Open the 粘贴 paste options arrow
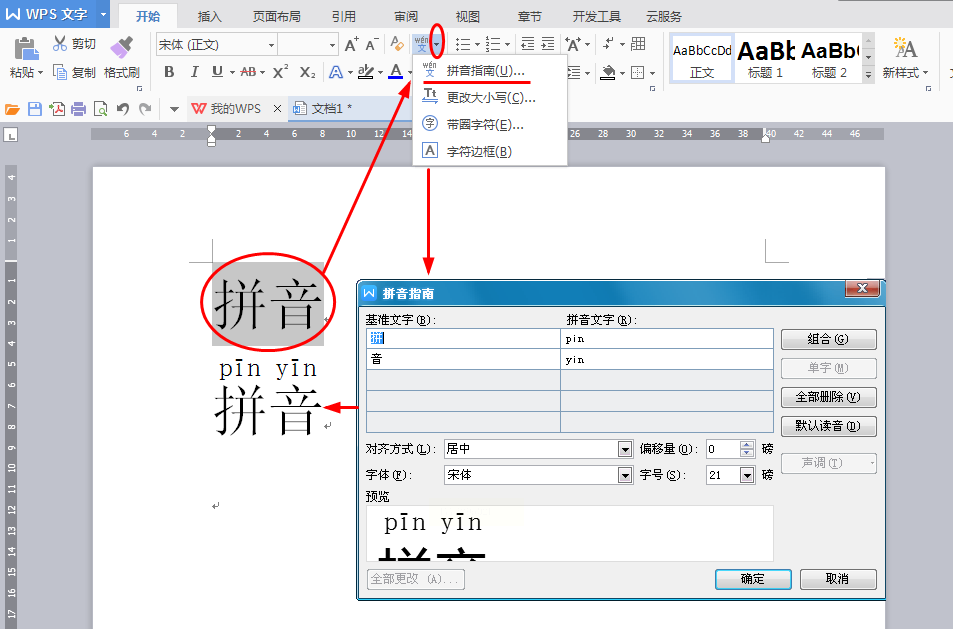The height and width of the screenshot is (629, 953). (41, 73)
